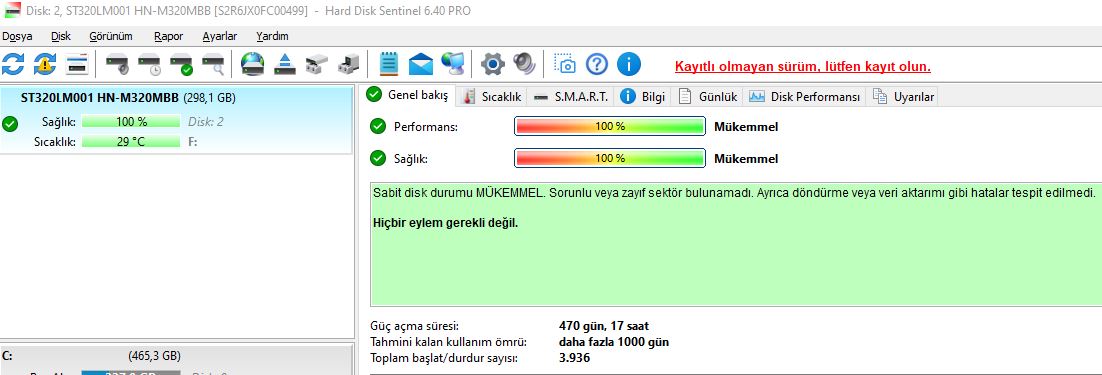
Task: Switch to the Uyarılar tab
Action: coord(903,97)
